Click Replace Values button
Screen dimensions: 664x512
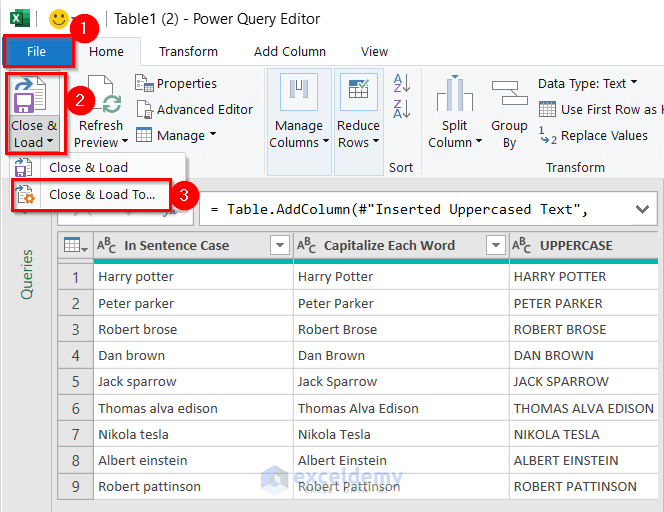pos(603,135)
